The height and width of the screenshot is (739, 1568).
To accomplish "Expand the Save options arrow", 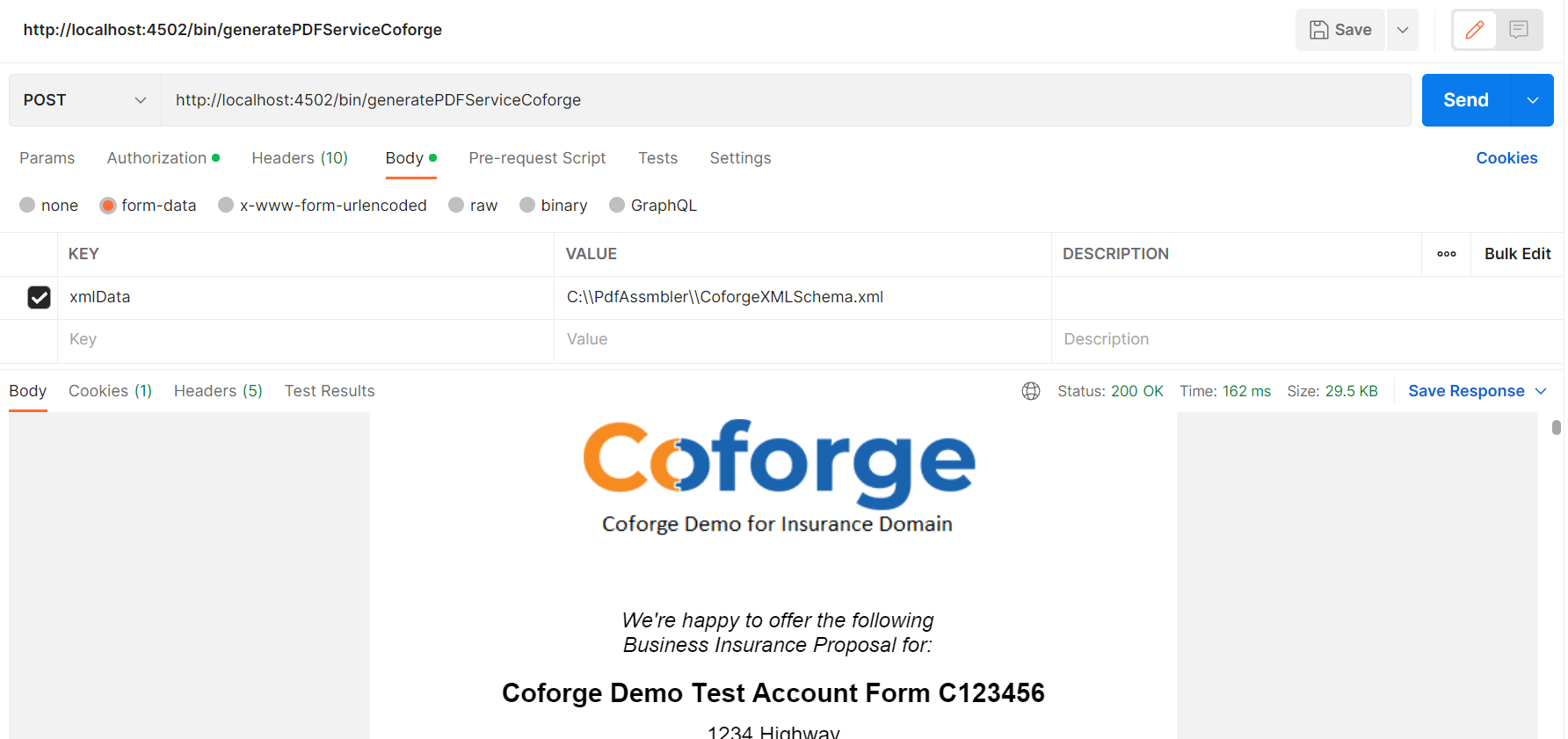I will click(1403, 30).
